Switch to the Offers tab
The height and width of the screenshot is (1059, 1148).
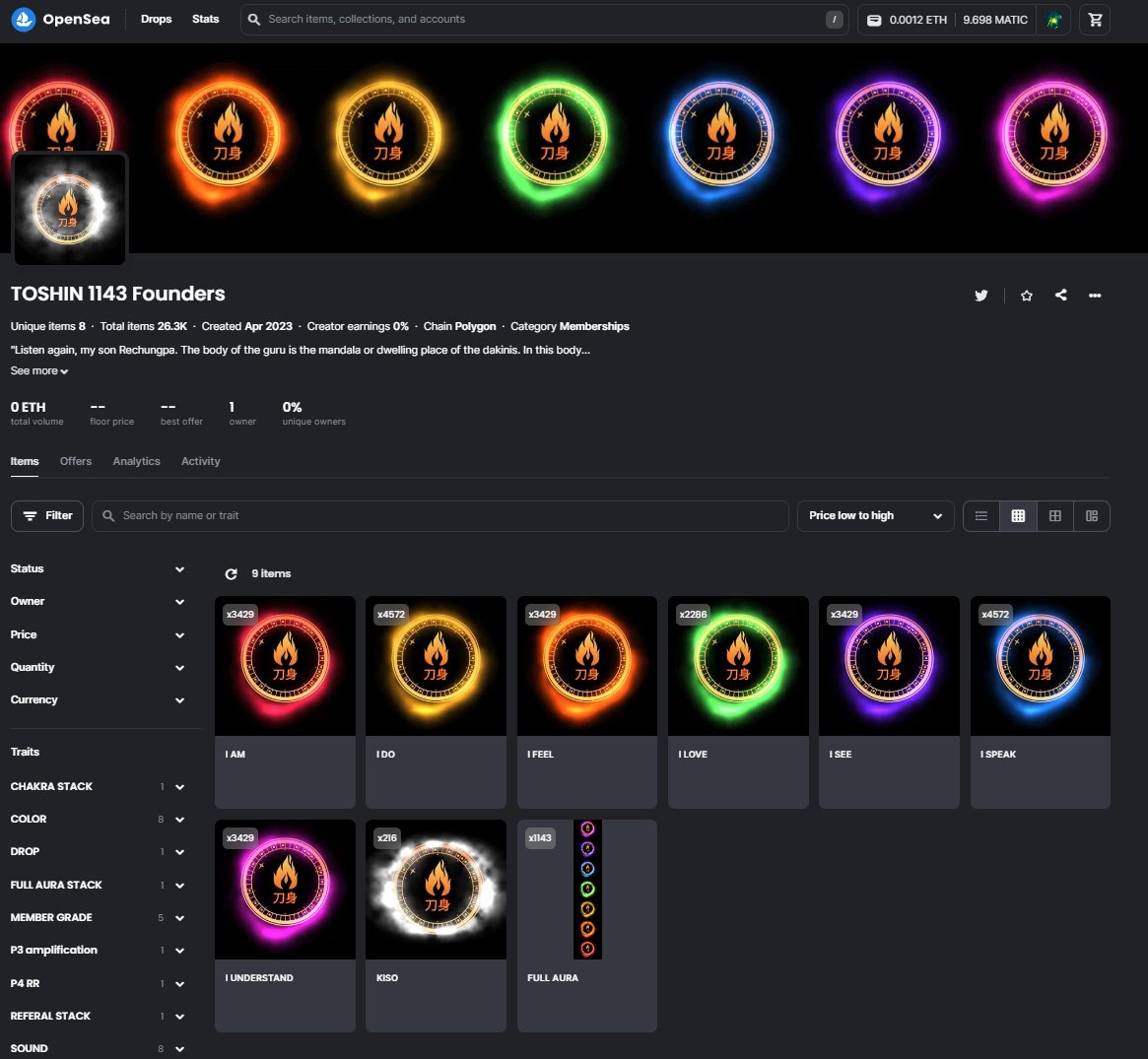(x=76, y=461)
